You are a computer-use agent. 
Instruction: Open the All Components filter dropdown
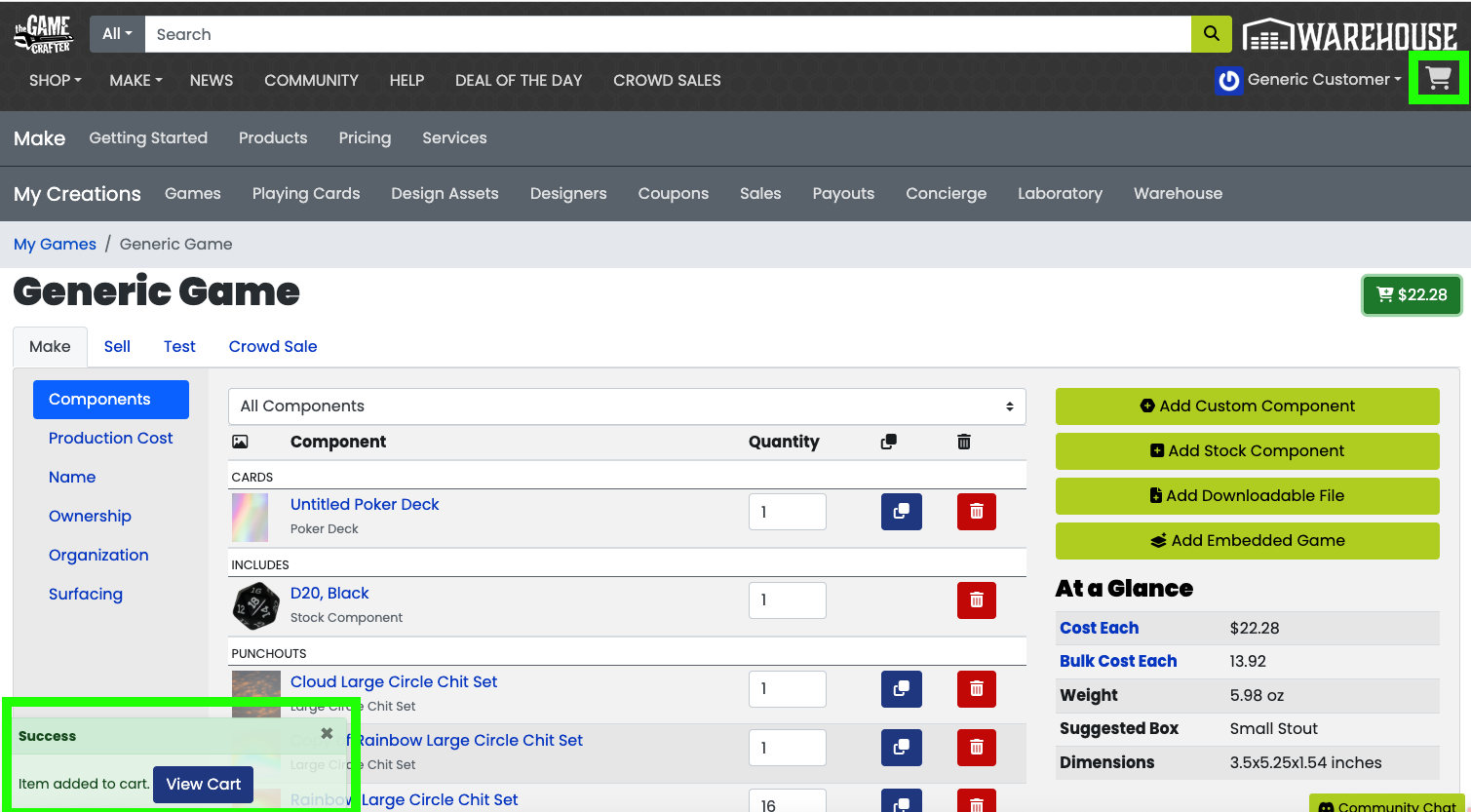pos(627,406)
